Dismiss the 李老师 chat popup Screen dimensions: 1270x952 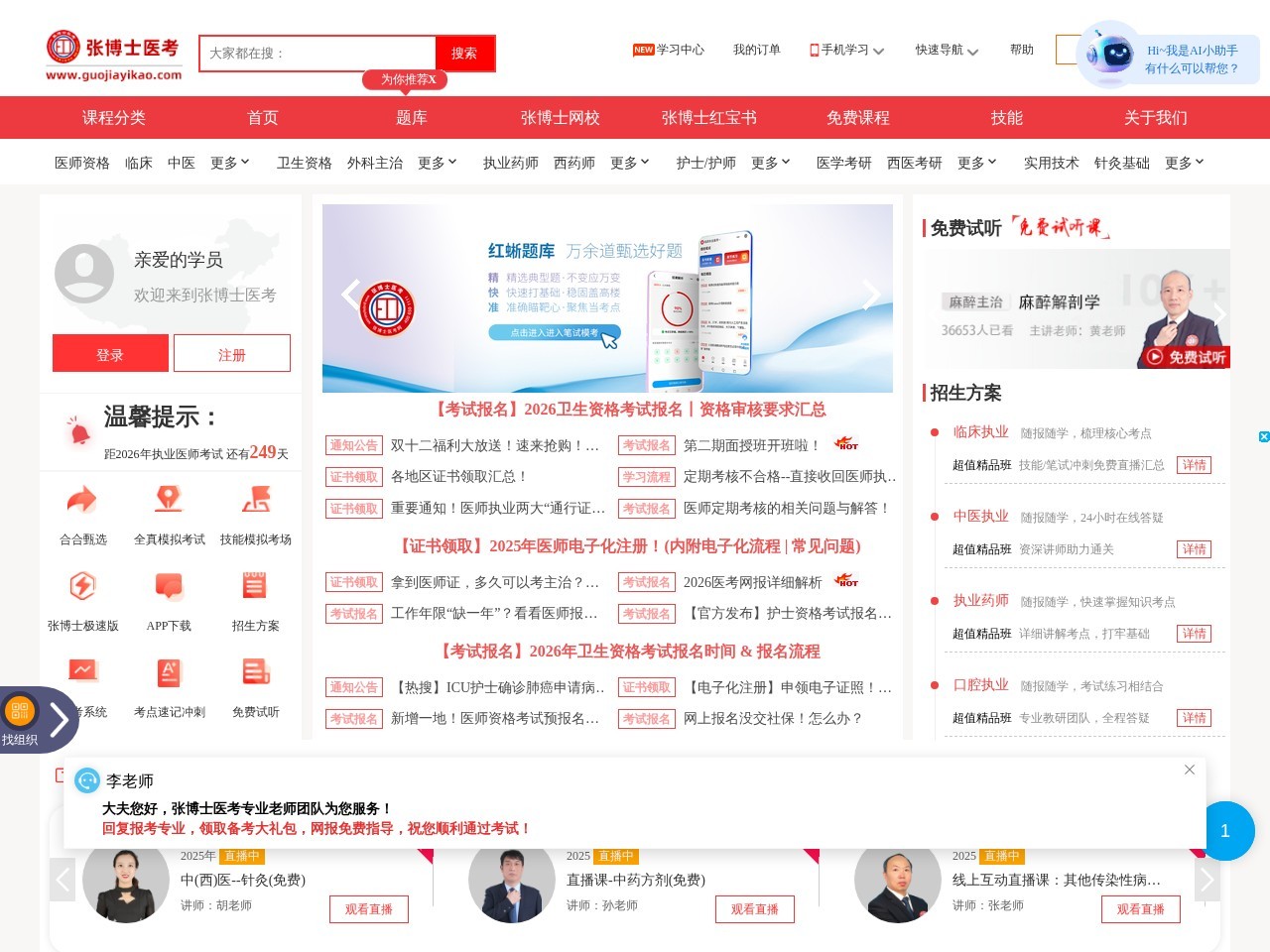pos(1190,770)
